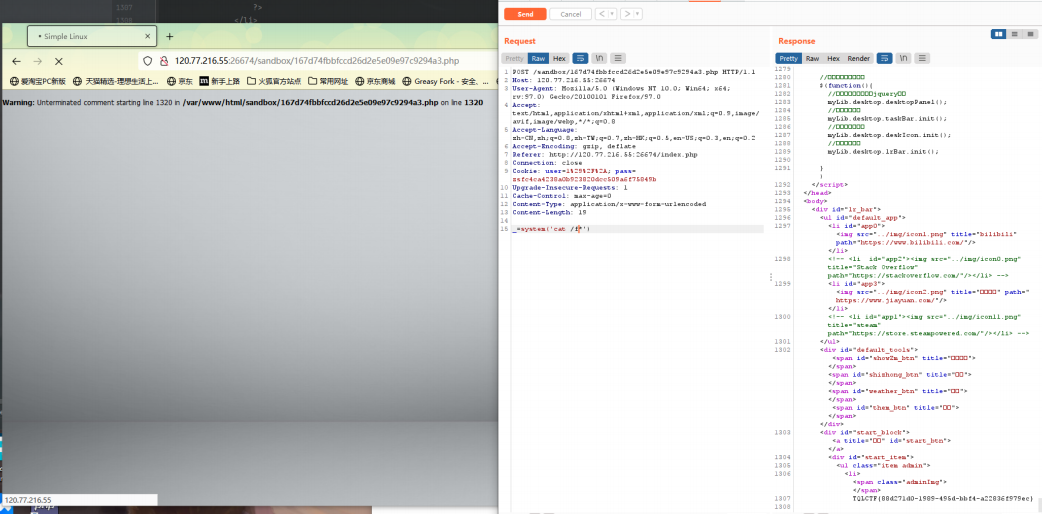
Task: Click the body tag line in response
Action: [815, 201]
